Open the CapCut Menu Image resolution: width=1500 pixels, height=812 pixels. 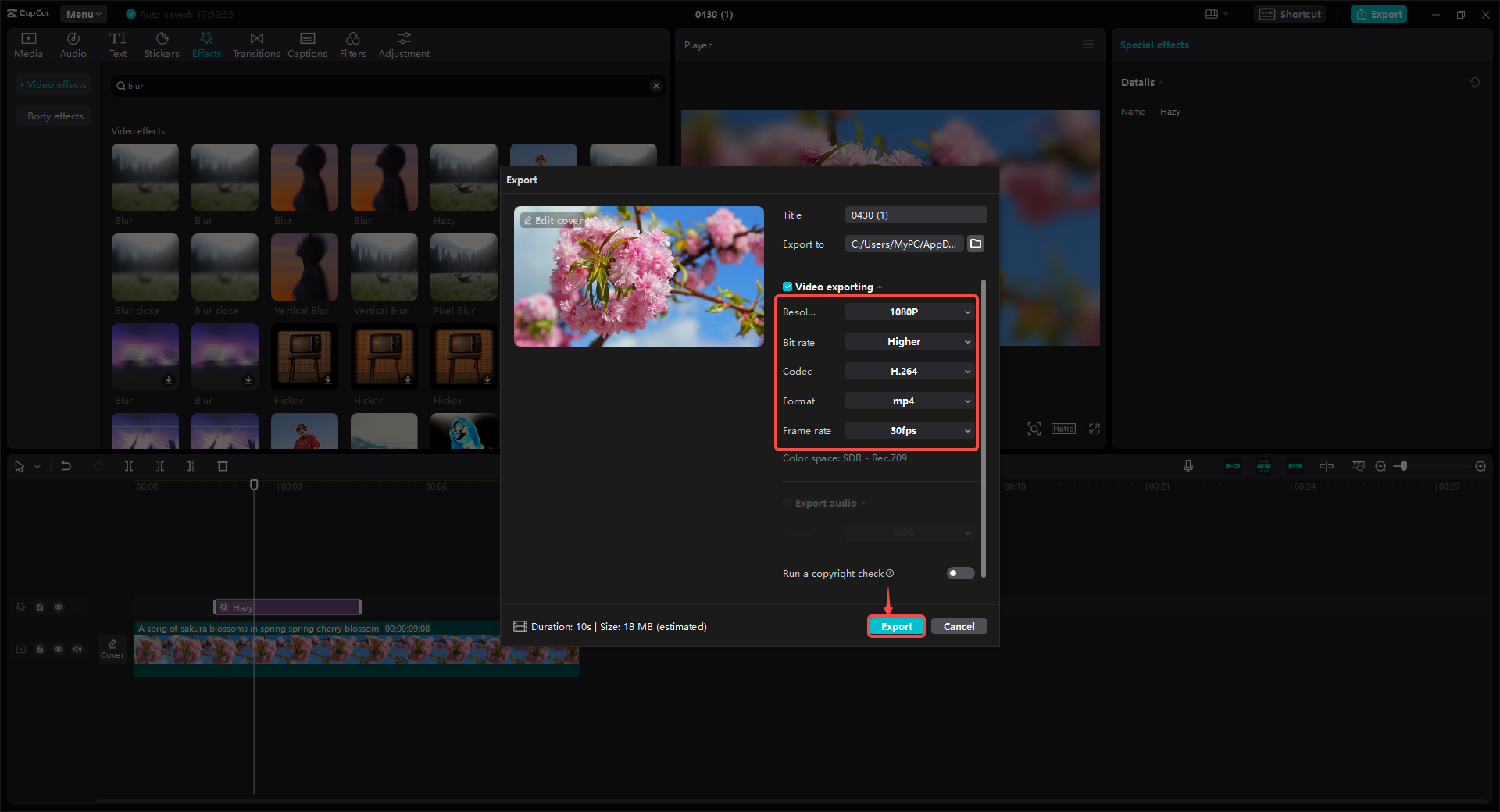82,13
